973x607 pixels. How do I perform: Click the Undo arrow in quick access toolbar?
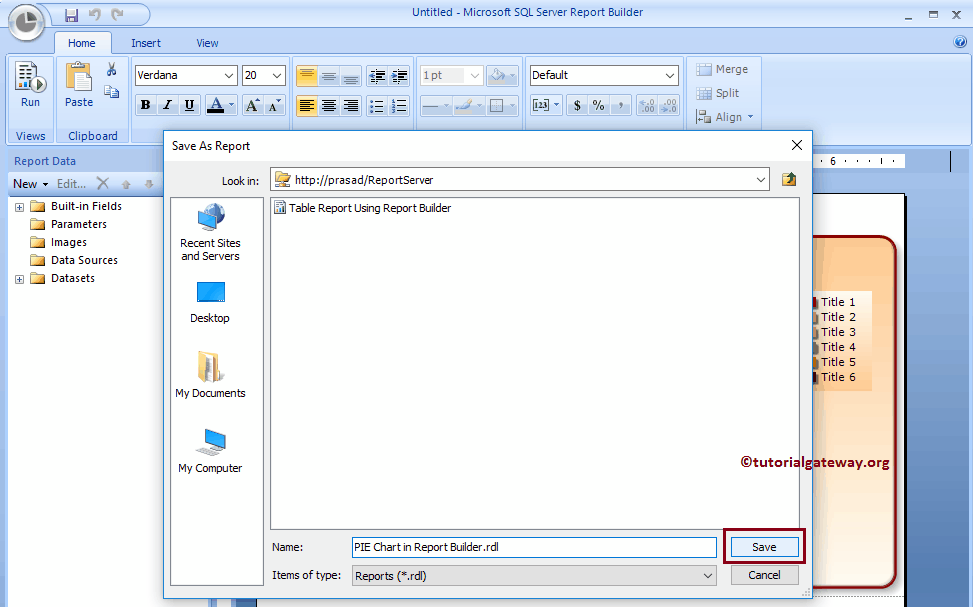pos(94,14)
